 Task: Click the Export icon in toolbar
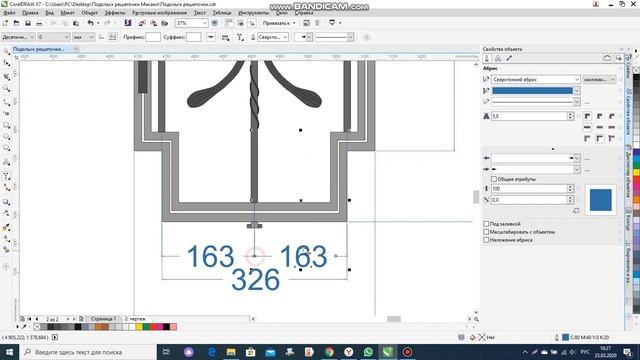point(153,23)
